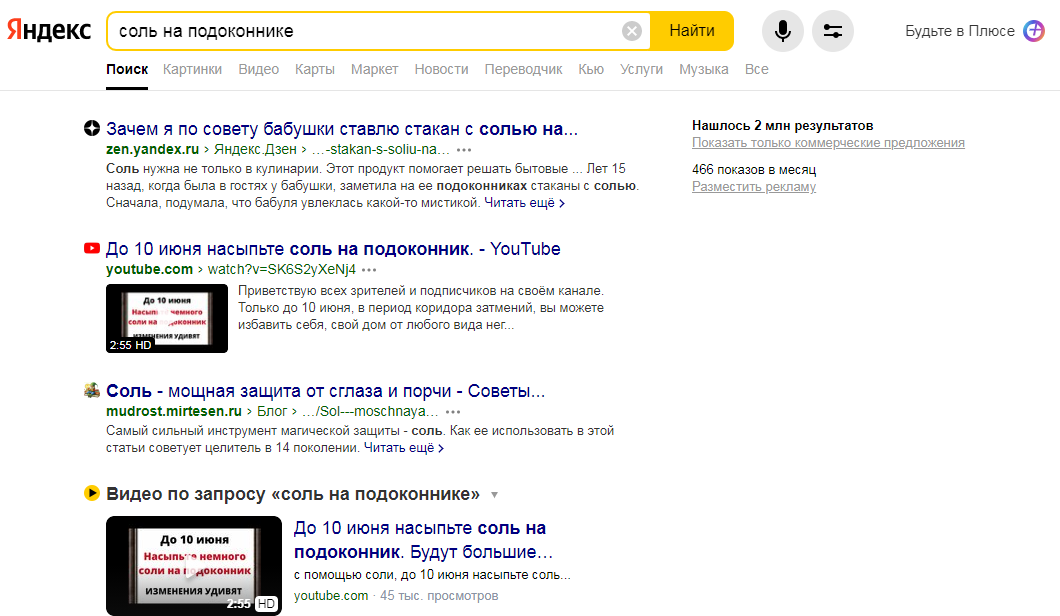Activate voice search microphone icon
This screenshot has height=616, width=1060.
coord(783,31)
